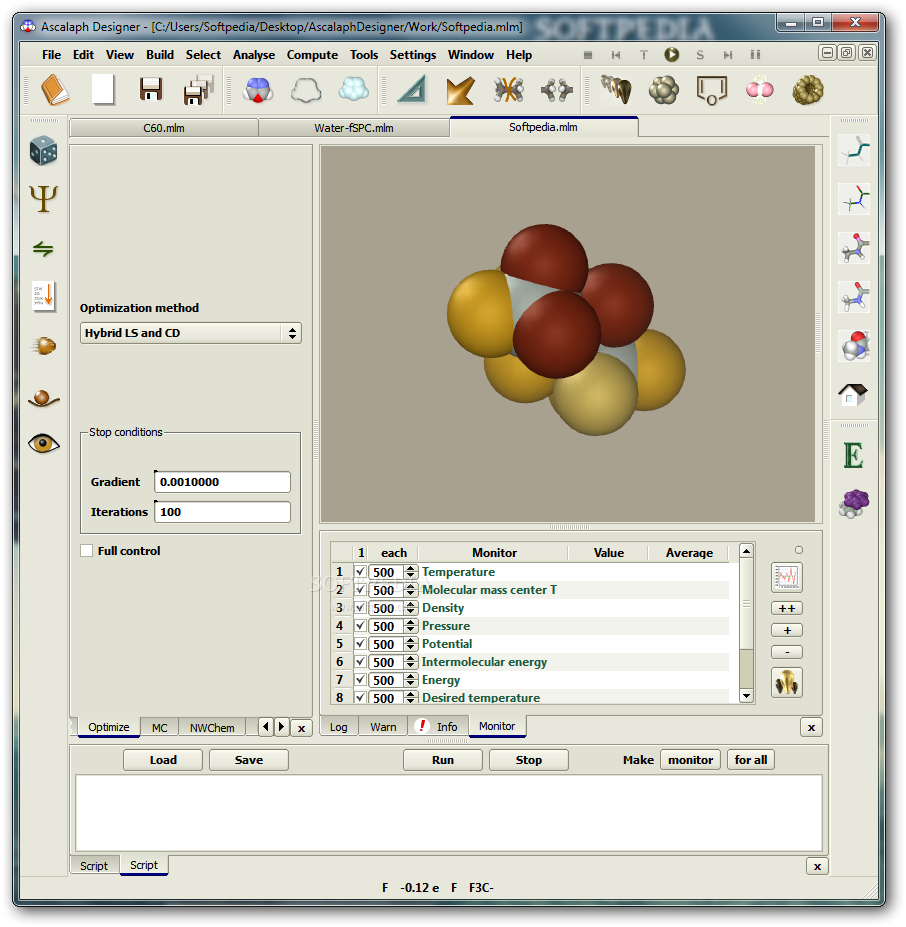Uncheck the Desired temperature checkbox
906x927 pixels.
360,698
